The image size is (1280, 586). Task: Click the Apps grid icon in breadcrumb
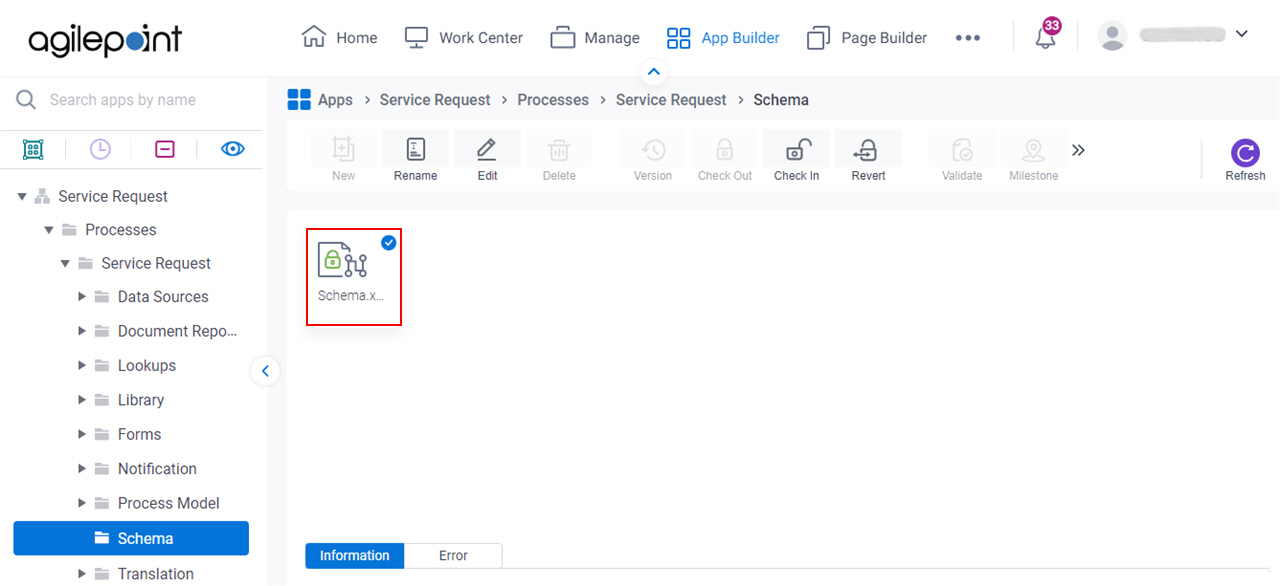point(299,99)
